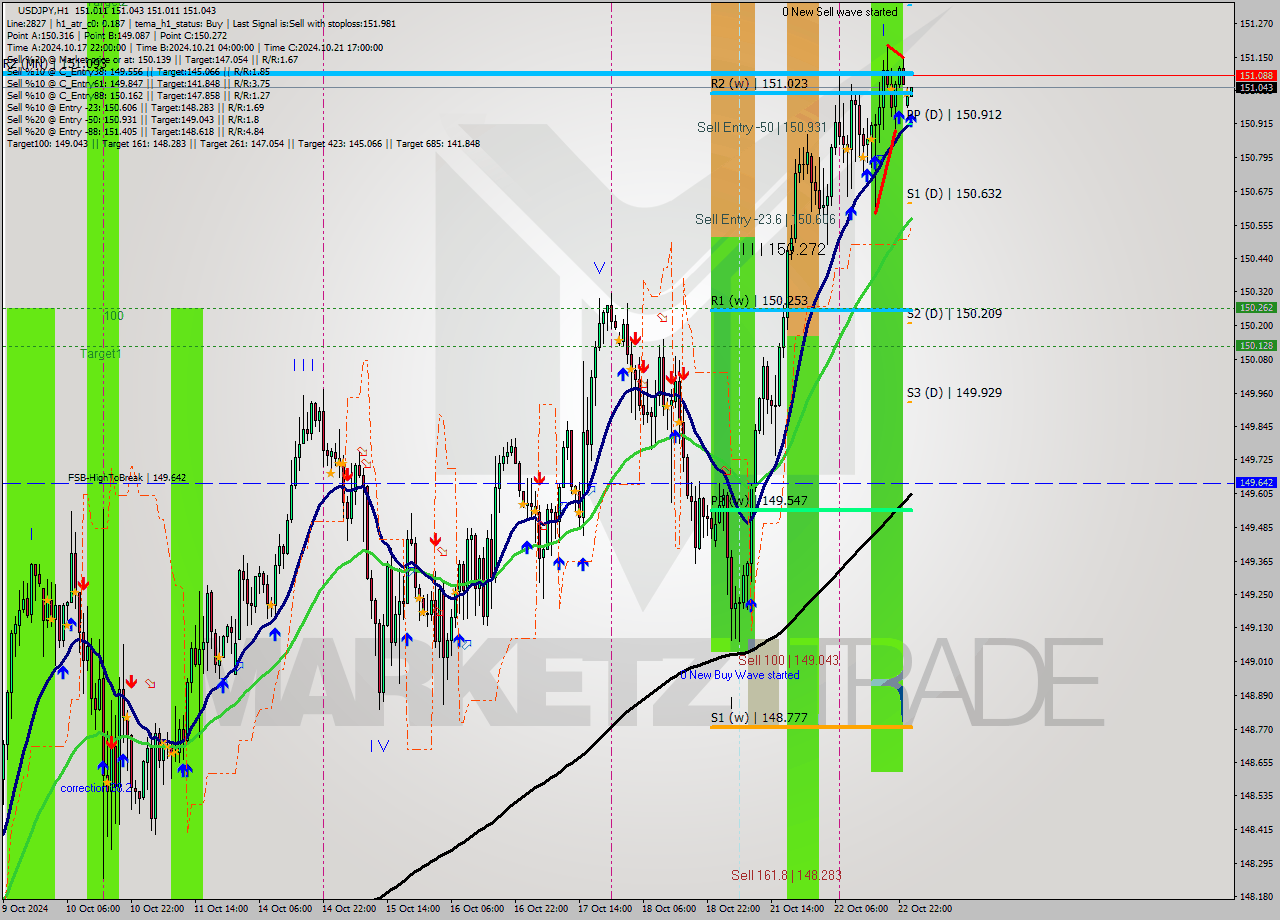Select the green 150.128 price tag

point(1256,346)
